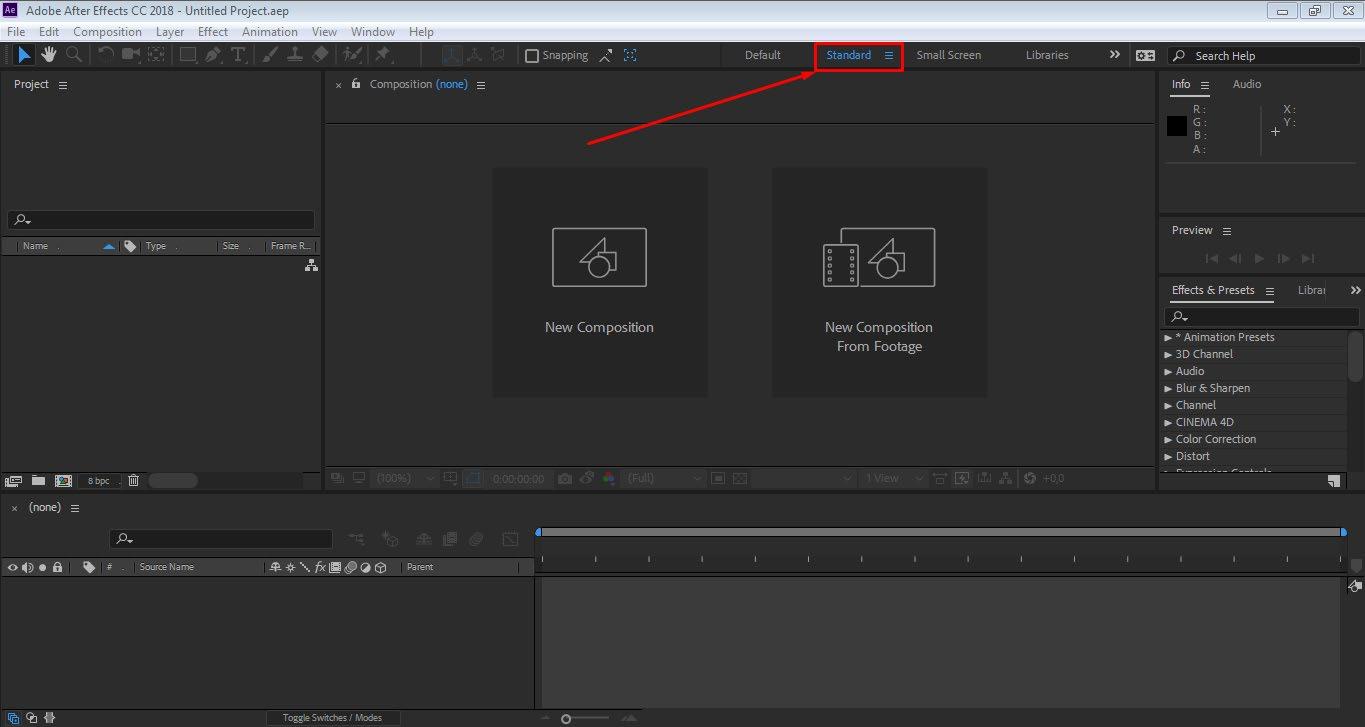Select the Zoom magnifier tool
1365x727 pixels.
(73, 55)
